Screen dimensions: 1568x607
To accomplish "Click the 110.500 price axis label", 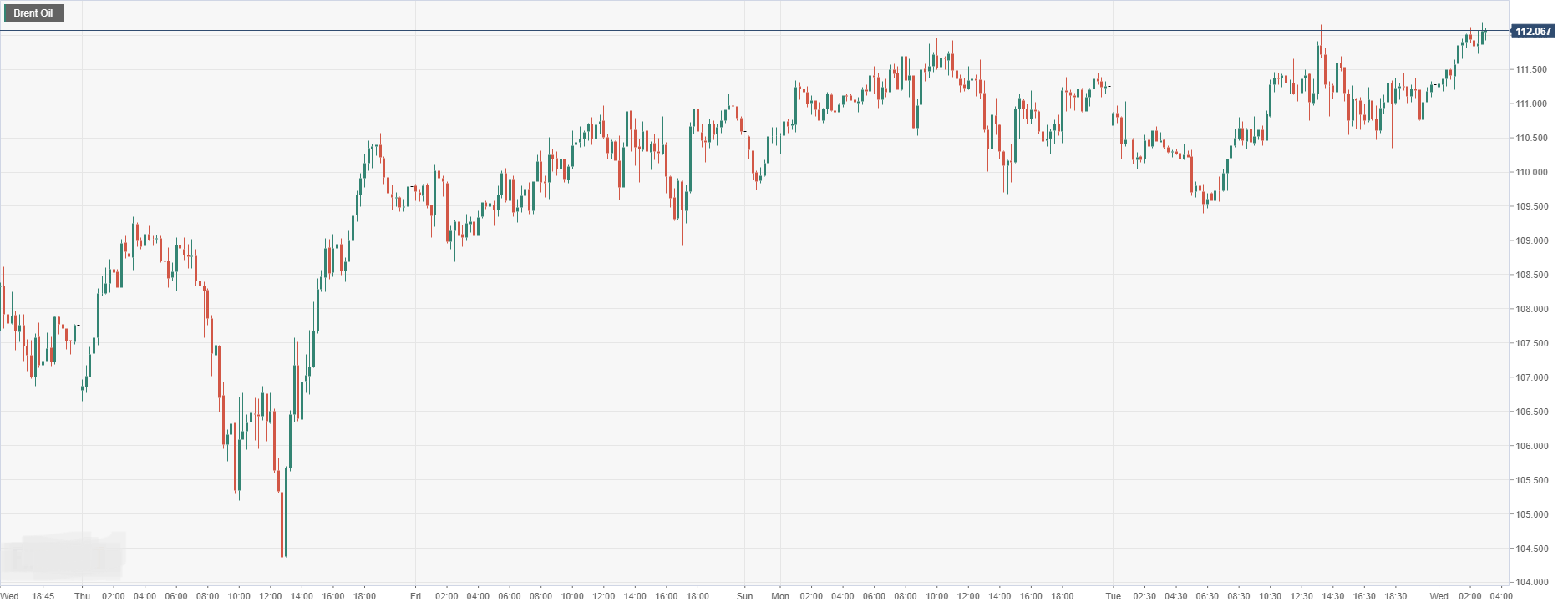I will point(1531,138).
